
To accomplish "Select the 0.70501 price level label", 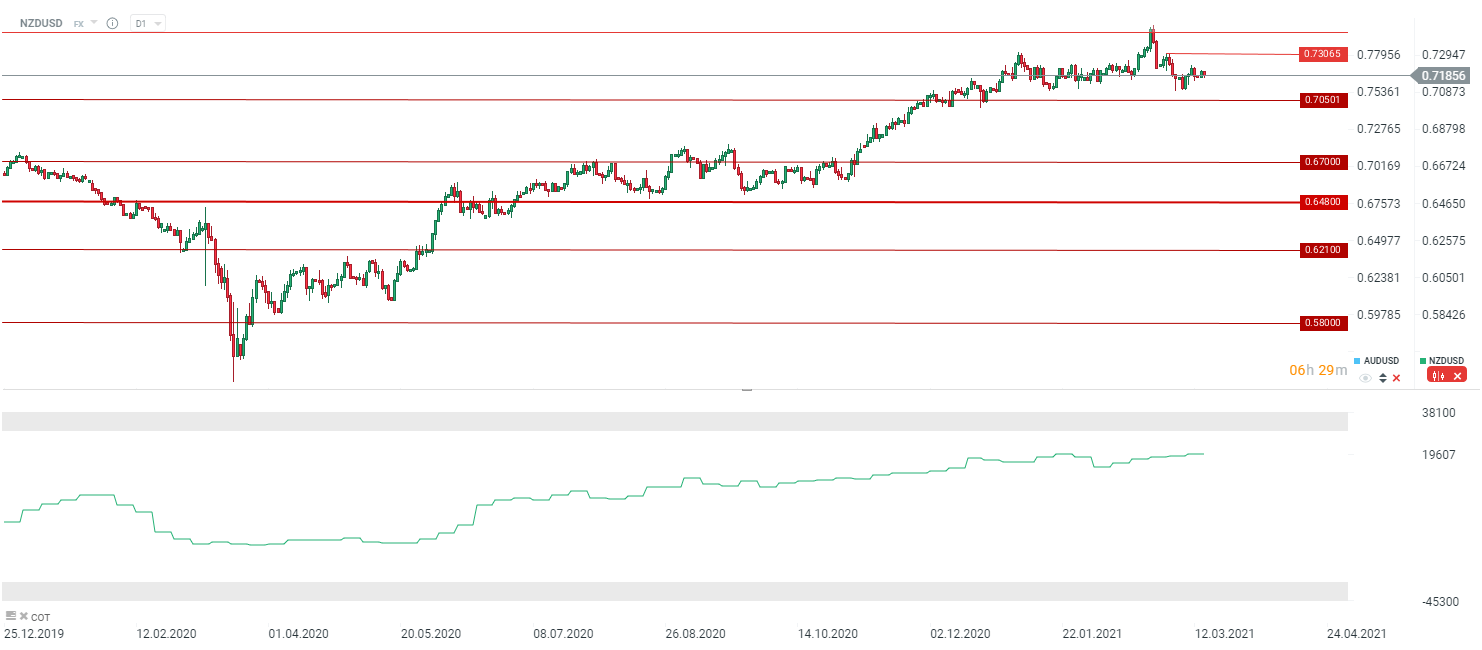I will pyautogui.click(x=1322, y=100).
